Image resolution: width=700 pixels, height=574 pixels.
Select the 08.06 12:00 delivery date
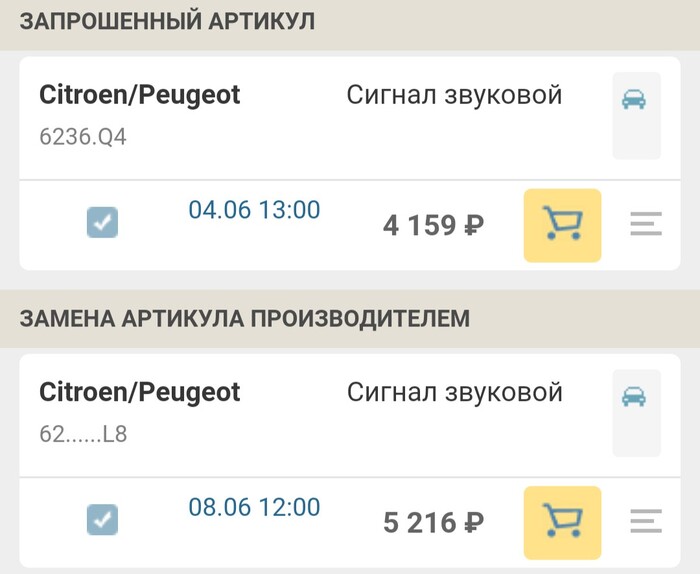[x=254, y=507]
